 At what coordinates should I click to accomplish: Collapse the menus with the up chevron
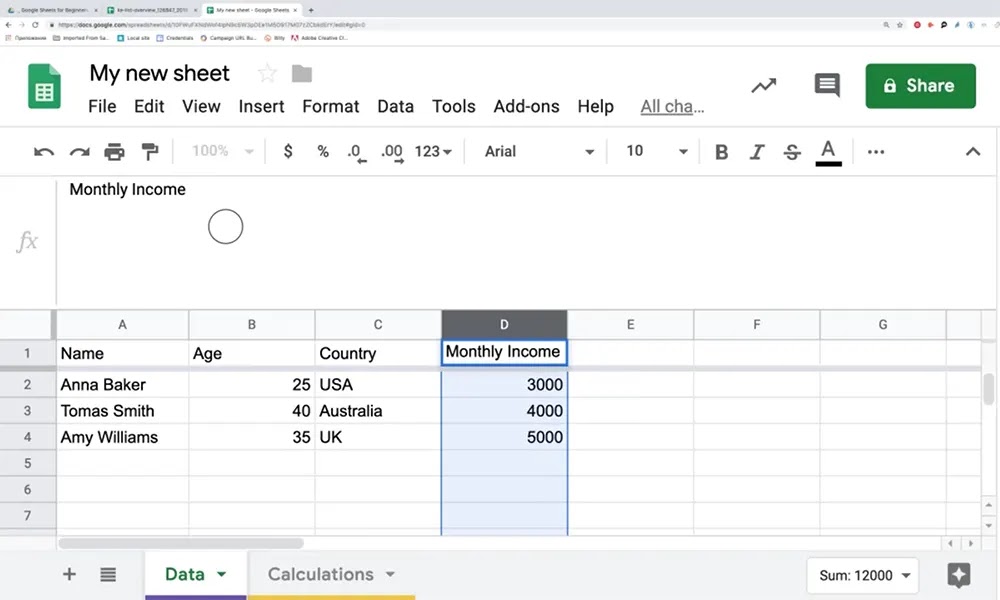(x=973, y=152)
